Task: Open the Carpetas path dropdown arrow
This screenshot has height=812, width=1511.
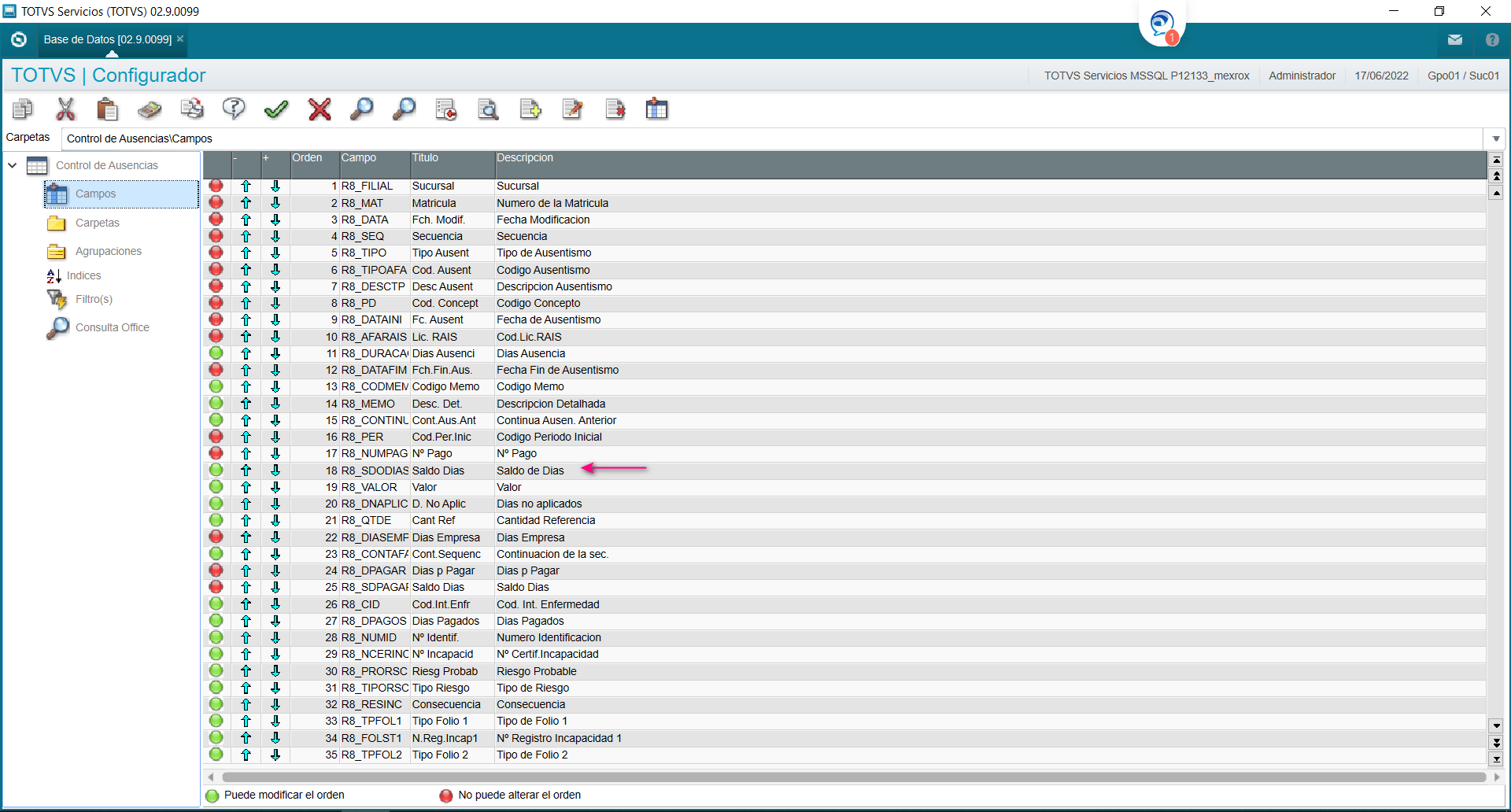Action: click(1496, 138)
